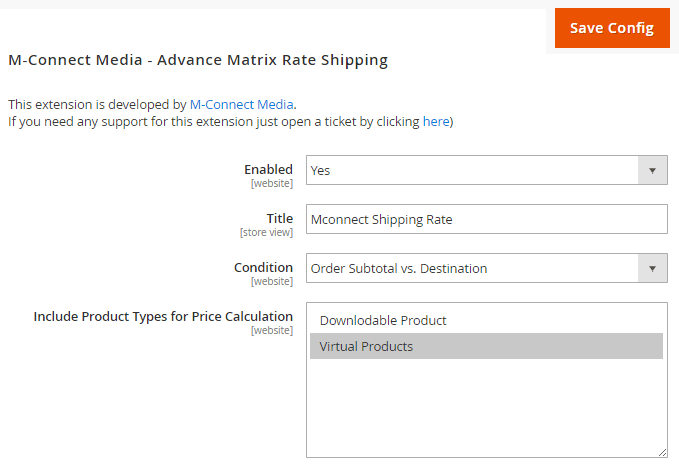The image size is (679, 467).
Task: Select Downloadable Product in the list
Action: point(383,321)
